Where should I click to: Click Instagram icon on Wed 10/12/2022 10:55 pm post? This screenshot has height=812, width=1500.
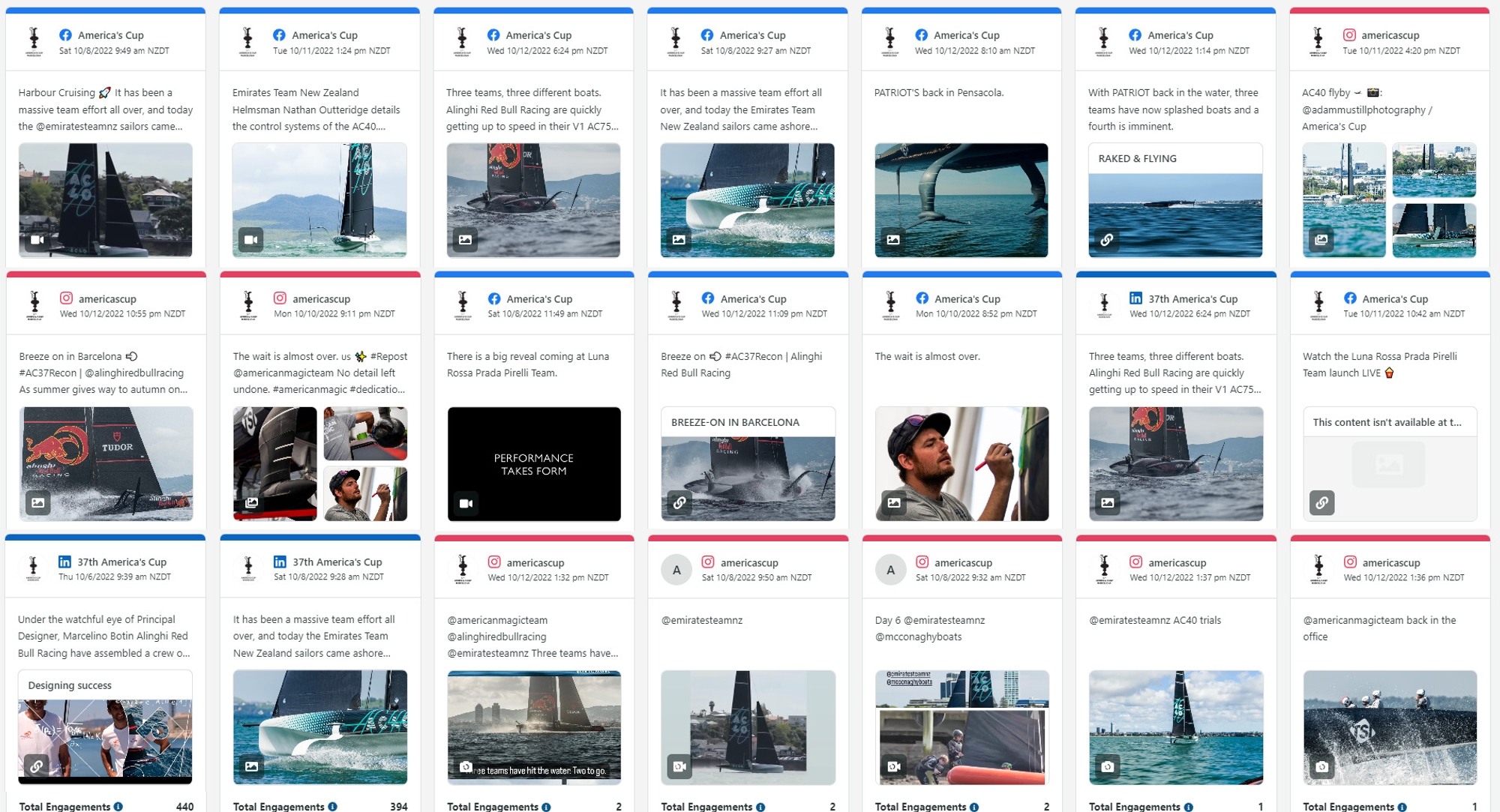(x=66, y=298)
